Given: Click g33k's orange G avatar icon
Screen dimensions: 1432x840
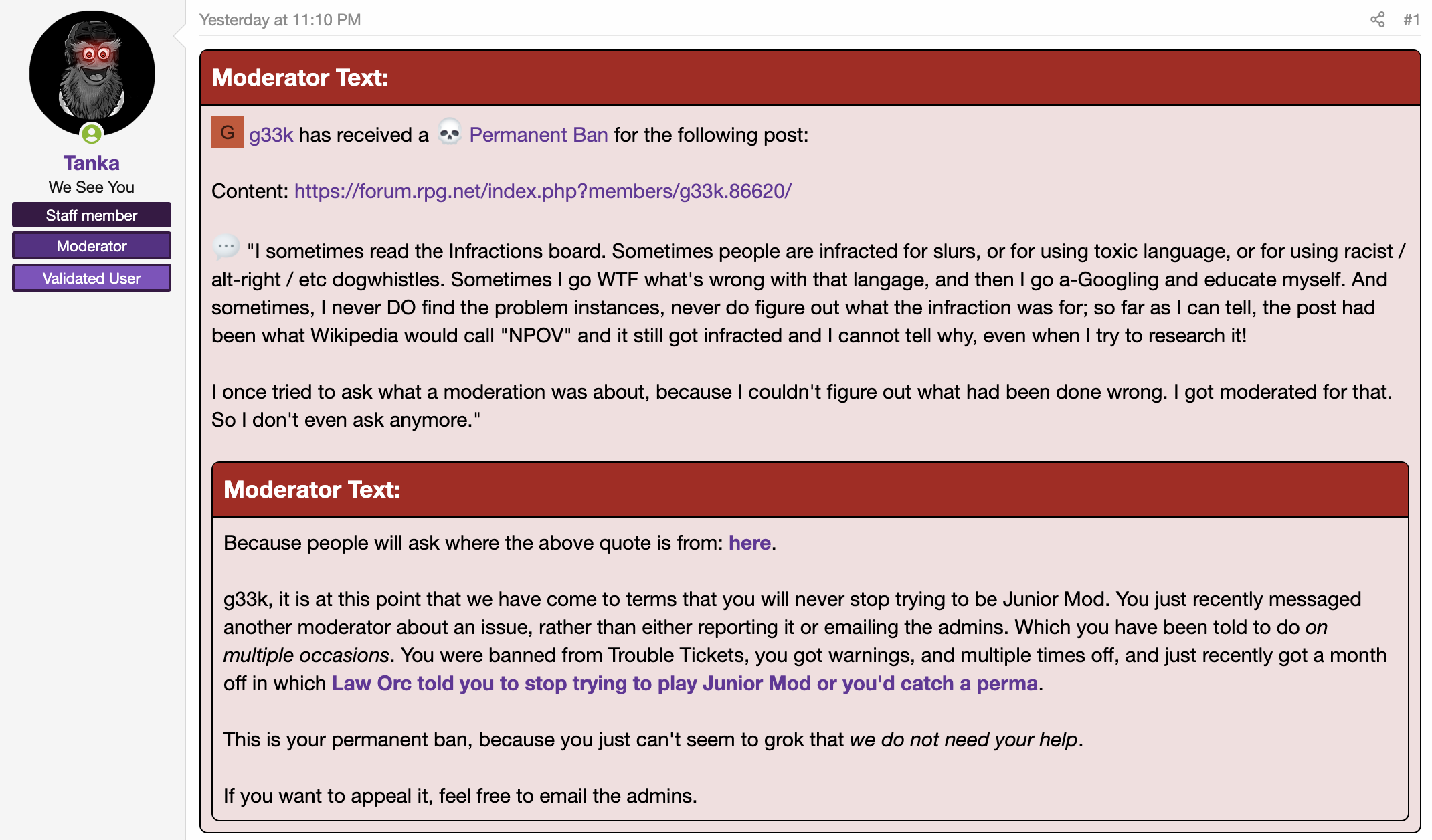Looking at the screenshot, I should [228, 132].
